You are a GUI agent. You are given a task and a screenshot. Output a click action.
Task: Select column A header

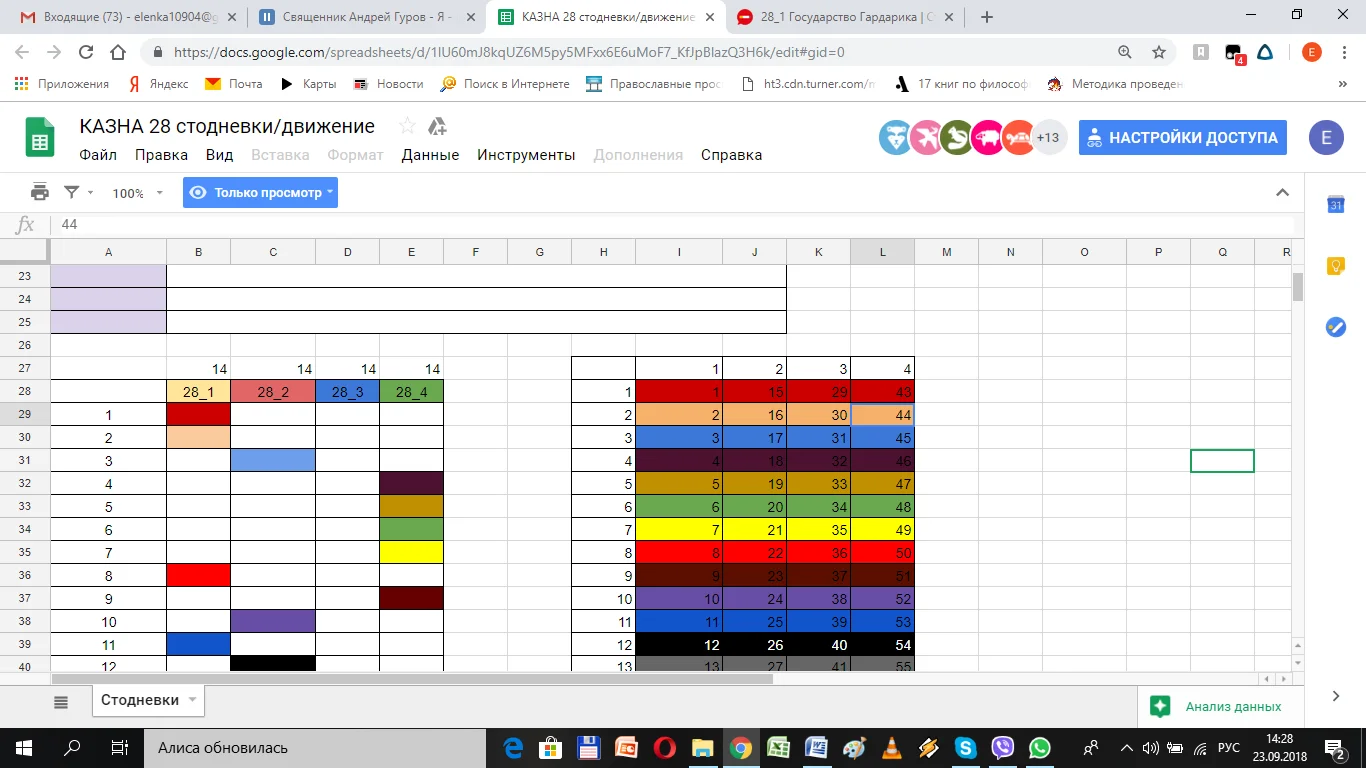(x=108, y=252)
